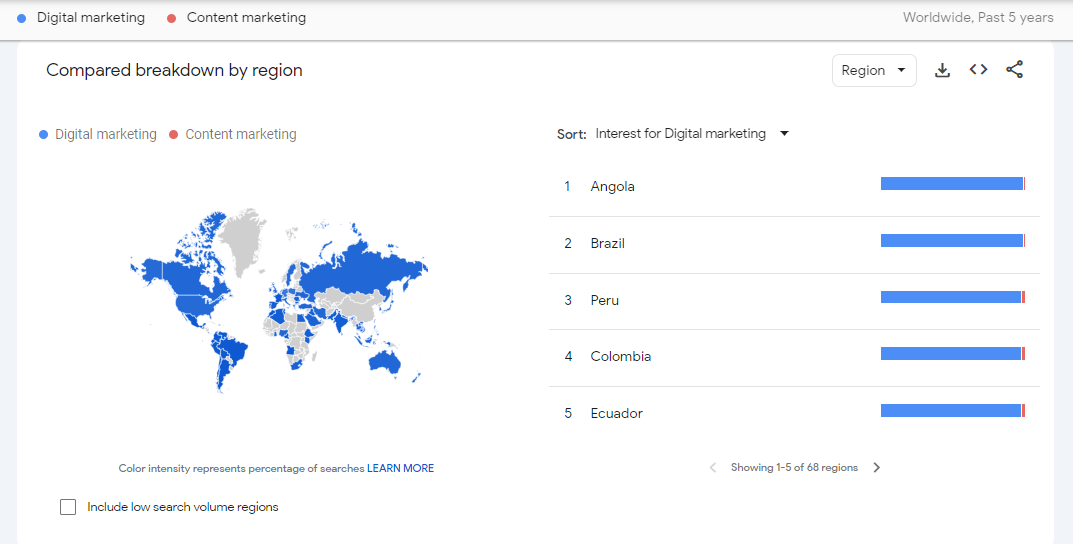
Task: Click Ecuador's interest bar
Action: point(952,411)
